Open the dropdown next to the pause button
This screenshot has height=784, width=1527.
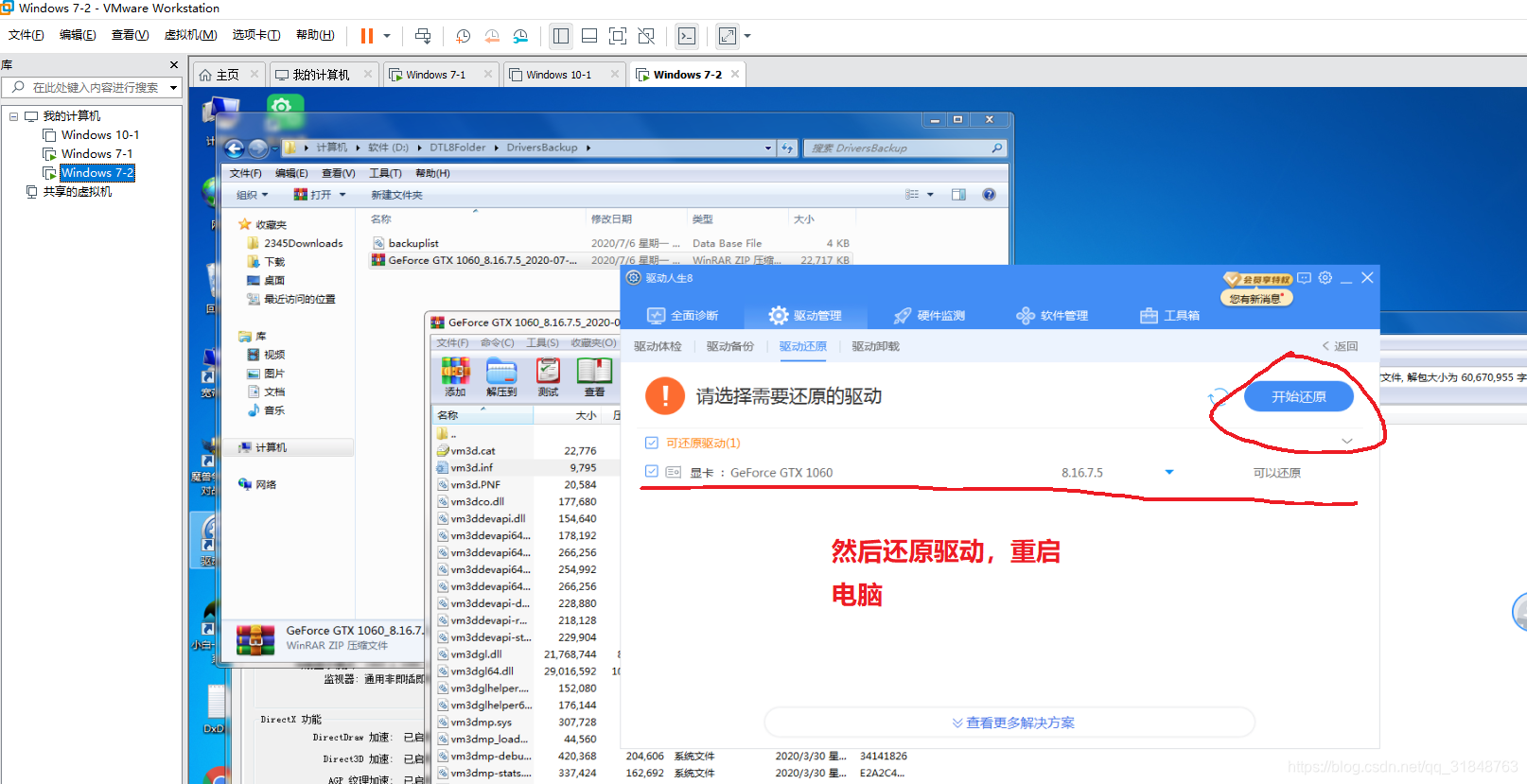point(387,36)
